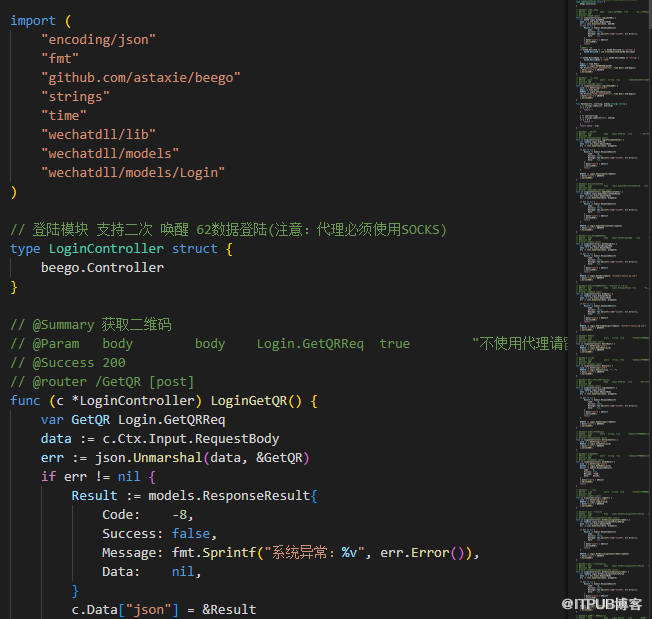This screenshot has height=619, width=652.
Task: Click fmt.Sprintf in the Message field
Action: click(214, 553)
